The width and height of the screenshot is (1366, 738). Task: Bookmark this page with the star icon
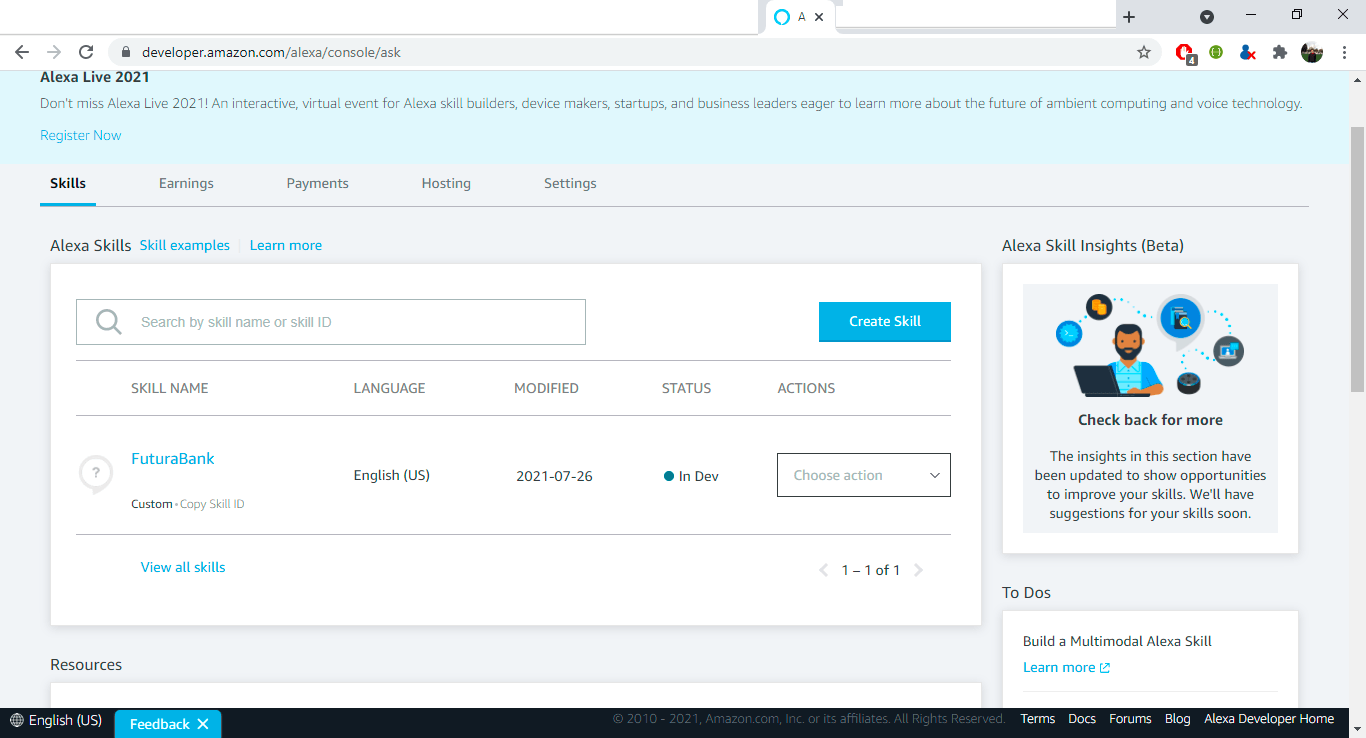tap(1144, 52)
